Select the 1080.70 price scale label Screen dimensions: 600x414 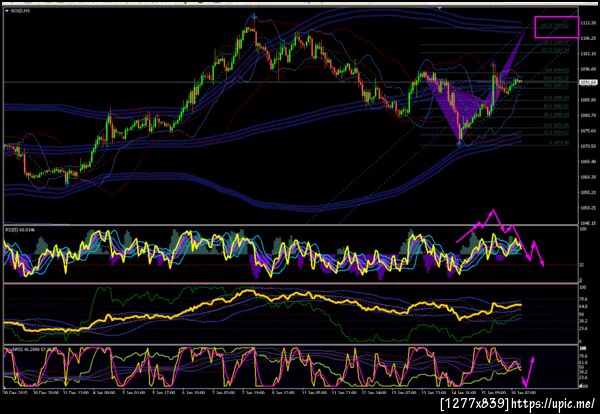pos(589,115)
